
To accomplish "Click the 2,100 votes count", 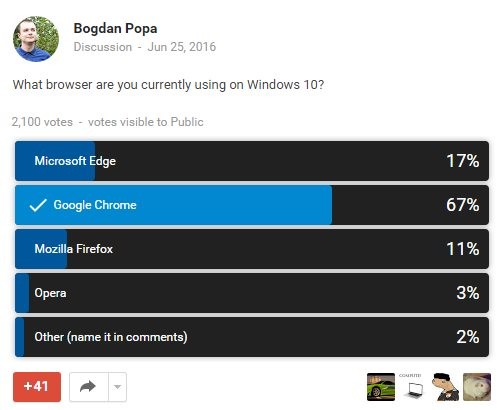I will 42,122.
